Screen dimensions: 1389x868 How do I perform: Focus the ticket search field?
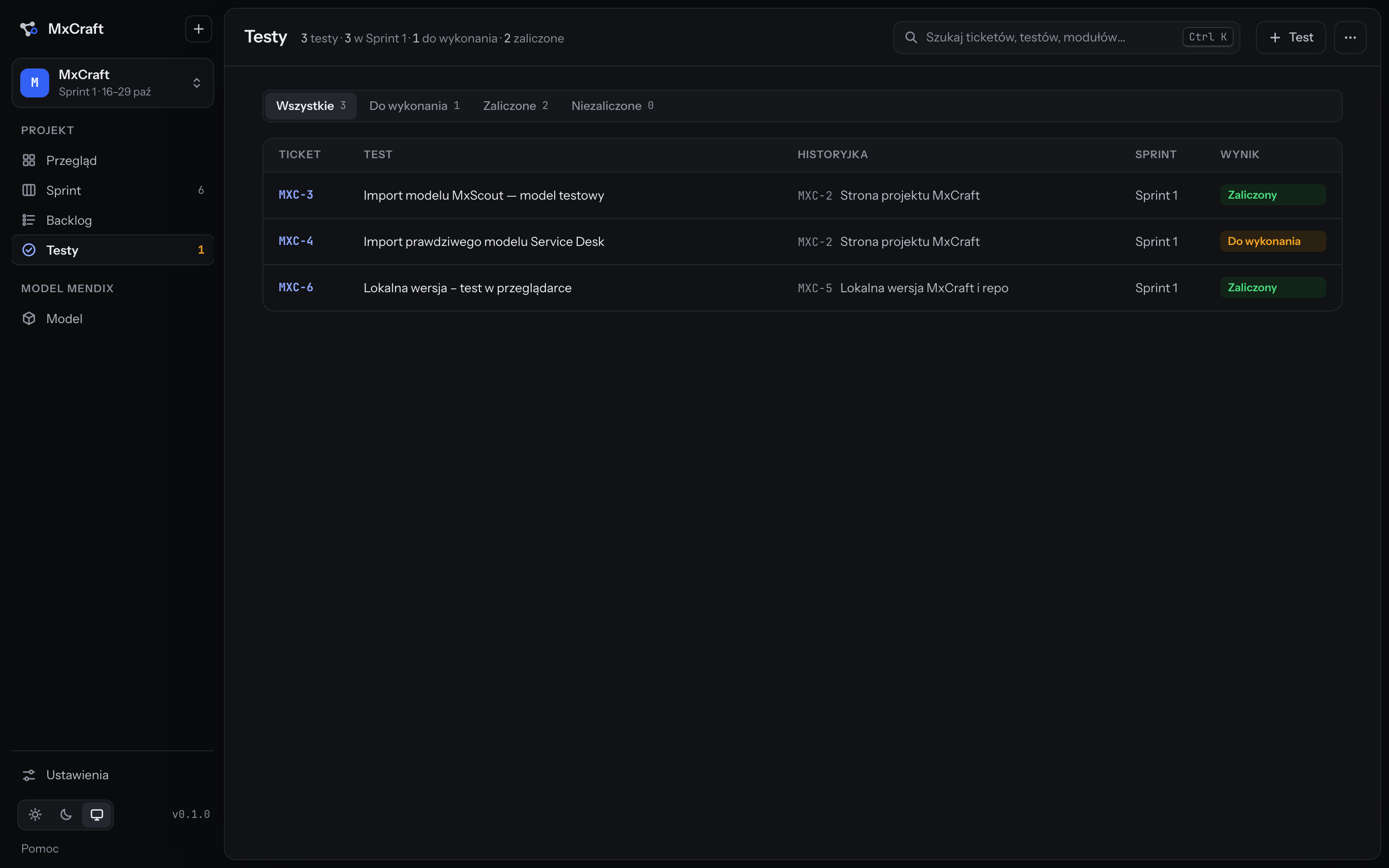coord(1066,37)
